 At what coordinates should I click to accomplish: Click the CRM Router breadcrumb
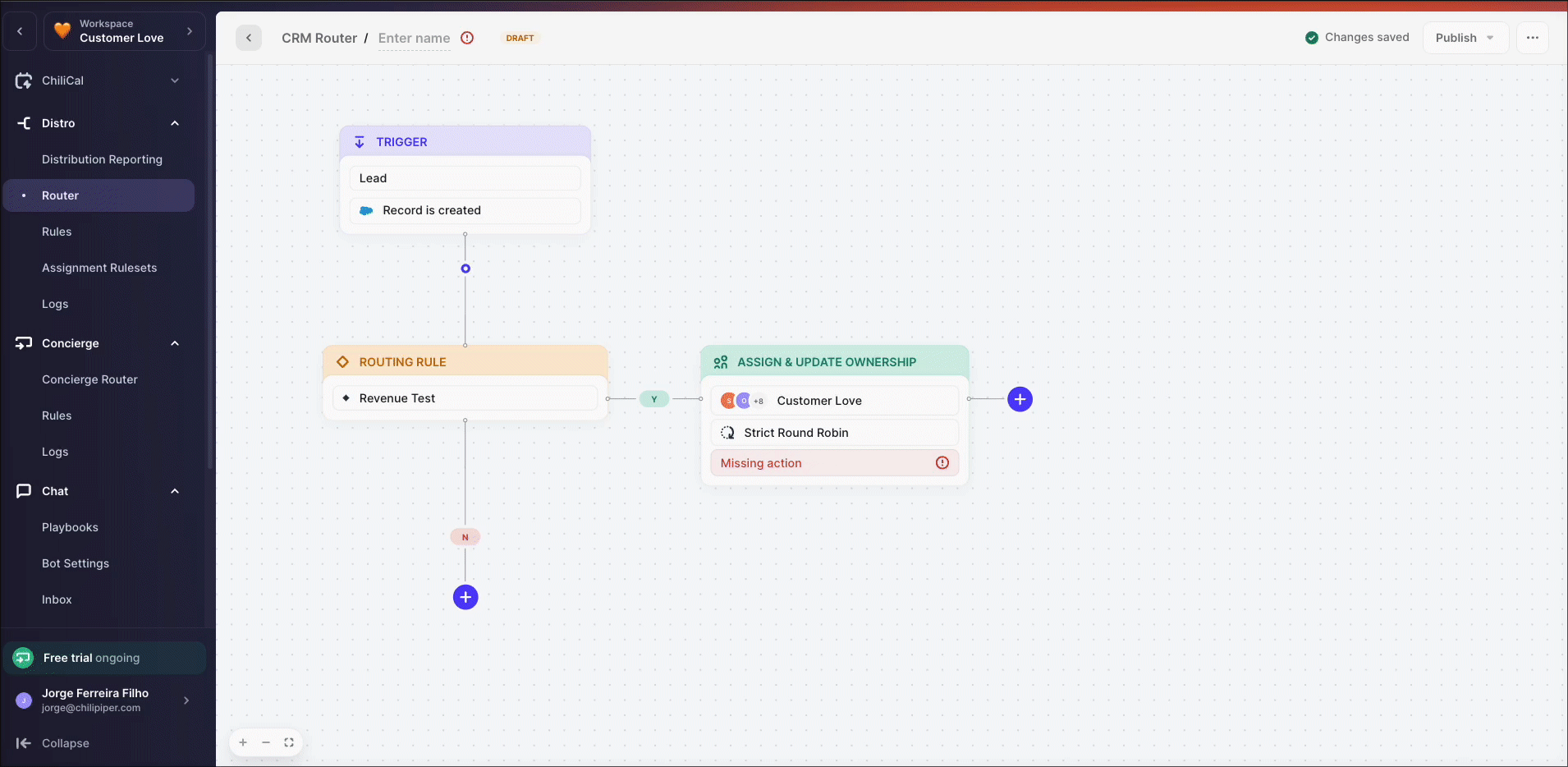point(319,38)
